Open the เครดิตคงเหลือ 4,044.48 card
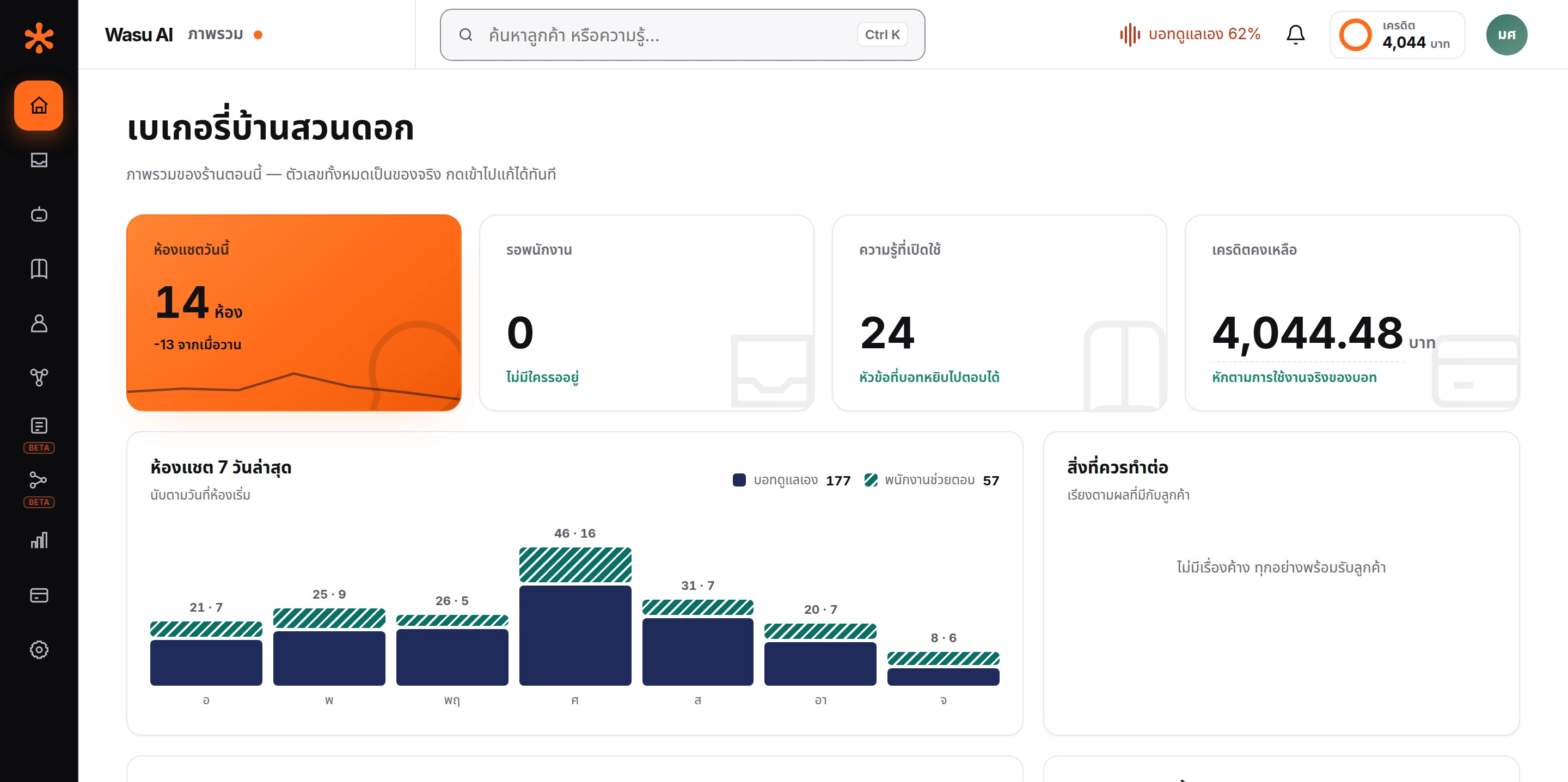Image resolution: width=1568 pixels, height=782 pixels. point(1352,312)
